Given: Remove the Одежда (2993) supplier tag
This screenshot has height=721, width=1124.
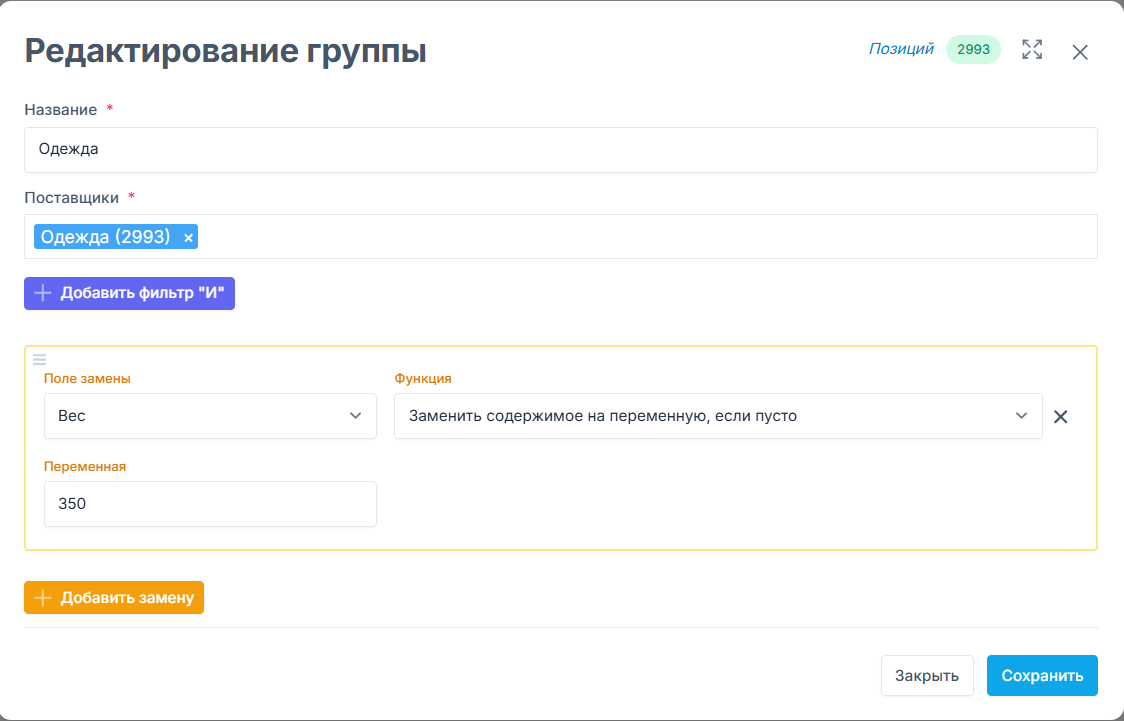Looking at the screenshot, I should point(188,237).
